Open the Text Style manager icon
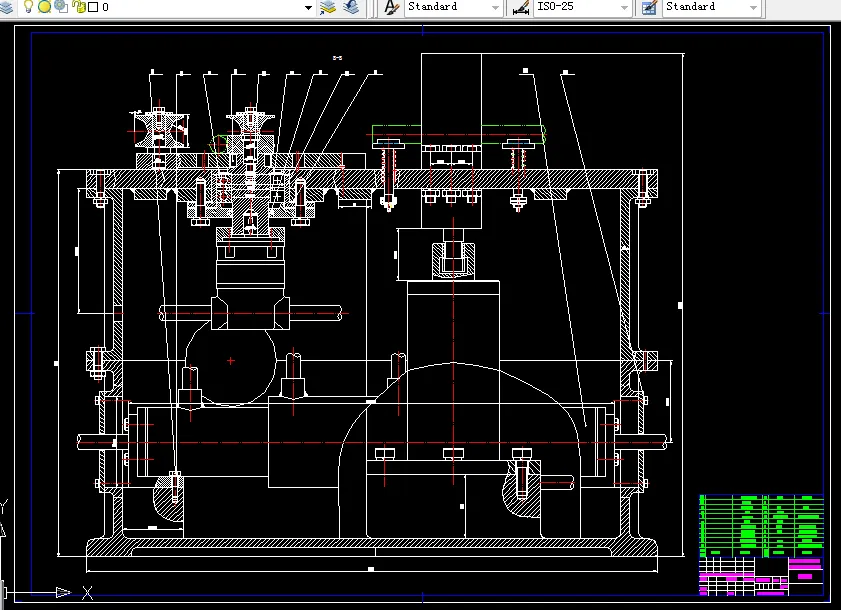Viewport: 841px width, 610px height. click(391, 7)
